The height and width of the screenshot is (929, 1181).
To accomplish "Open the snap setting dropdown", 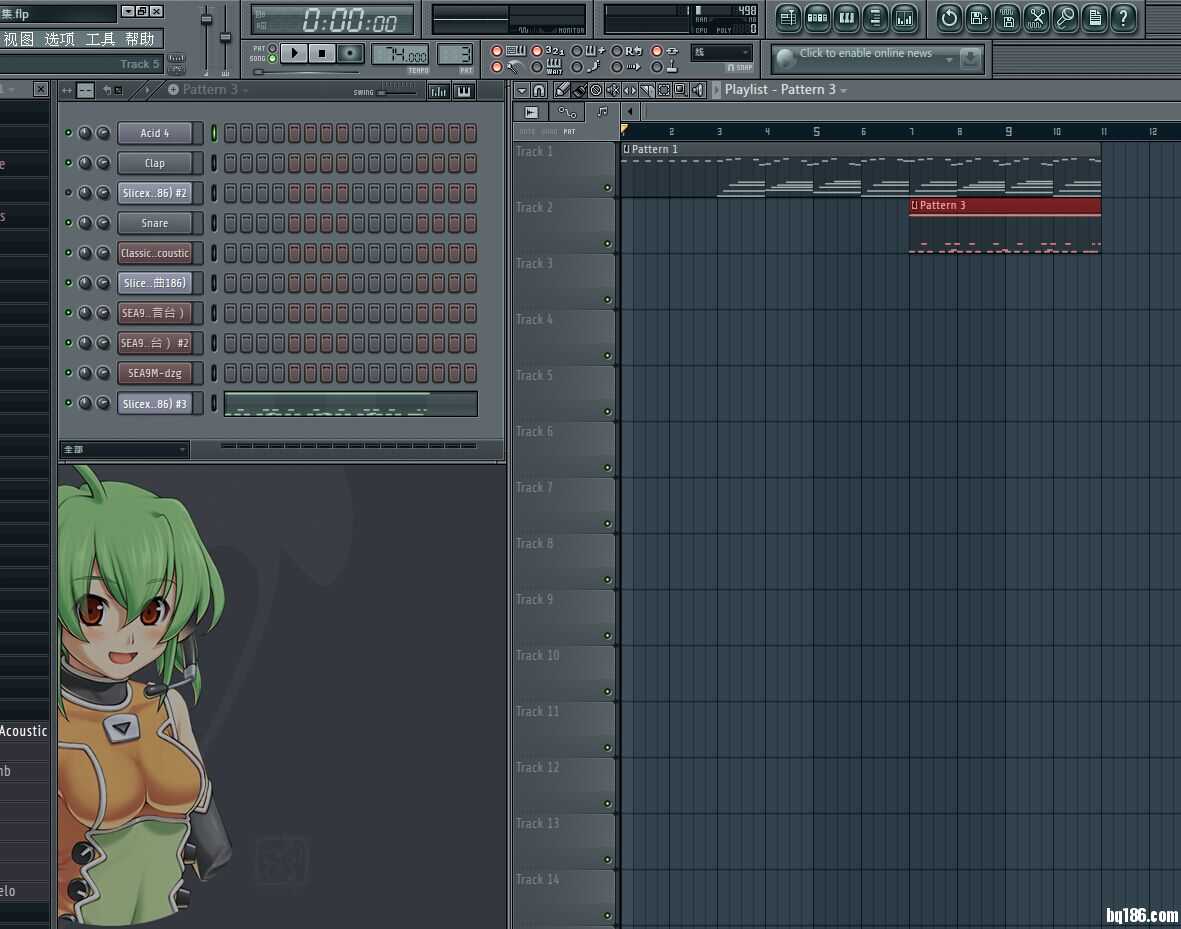I will [722, 53].
